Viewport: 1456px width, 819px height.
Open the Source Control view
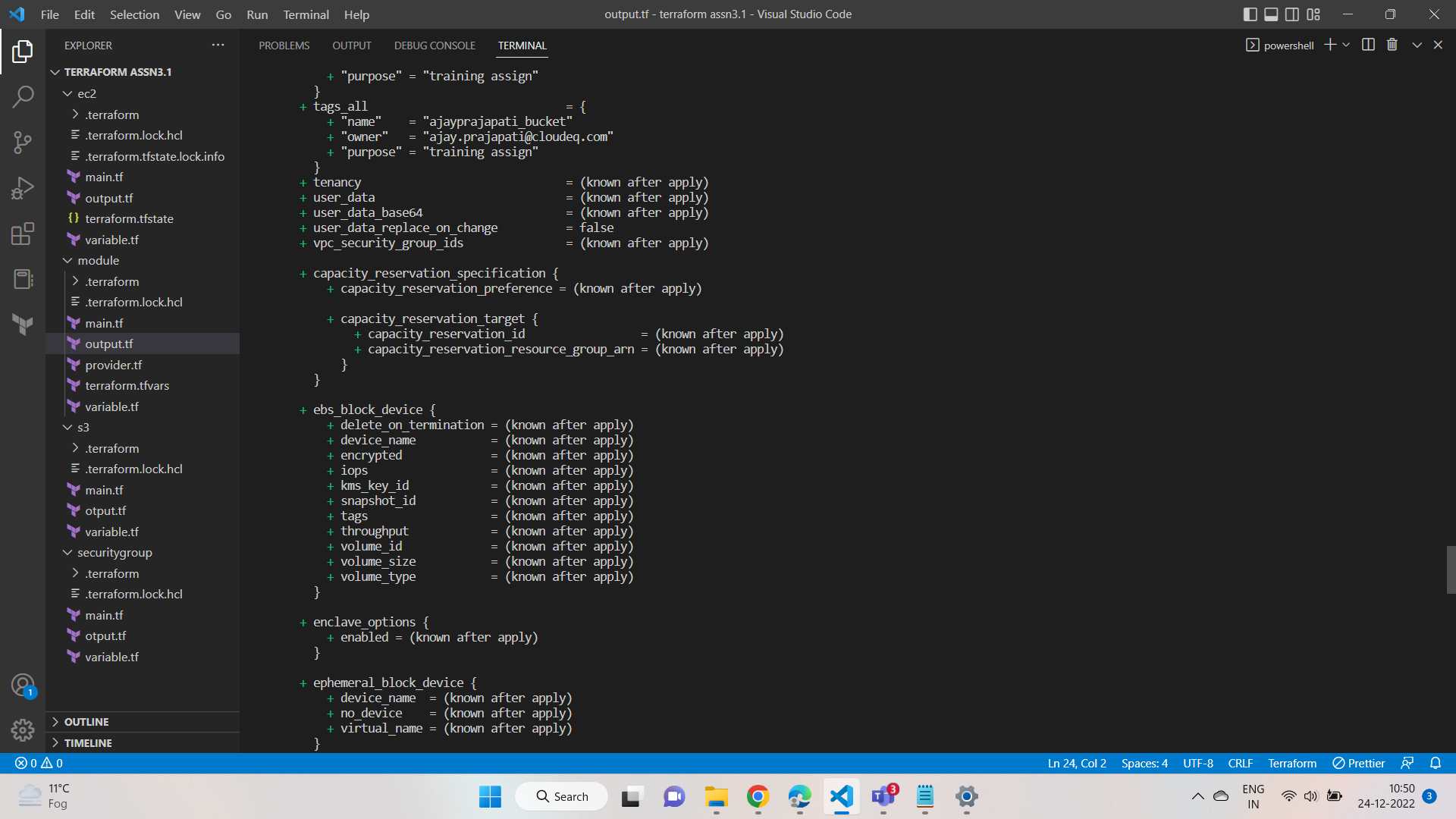pyautogui.click(x=23, y=142)
